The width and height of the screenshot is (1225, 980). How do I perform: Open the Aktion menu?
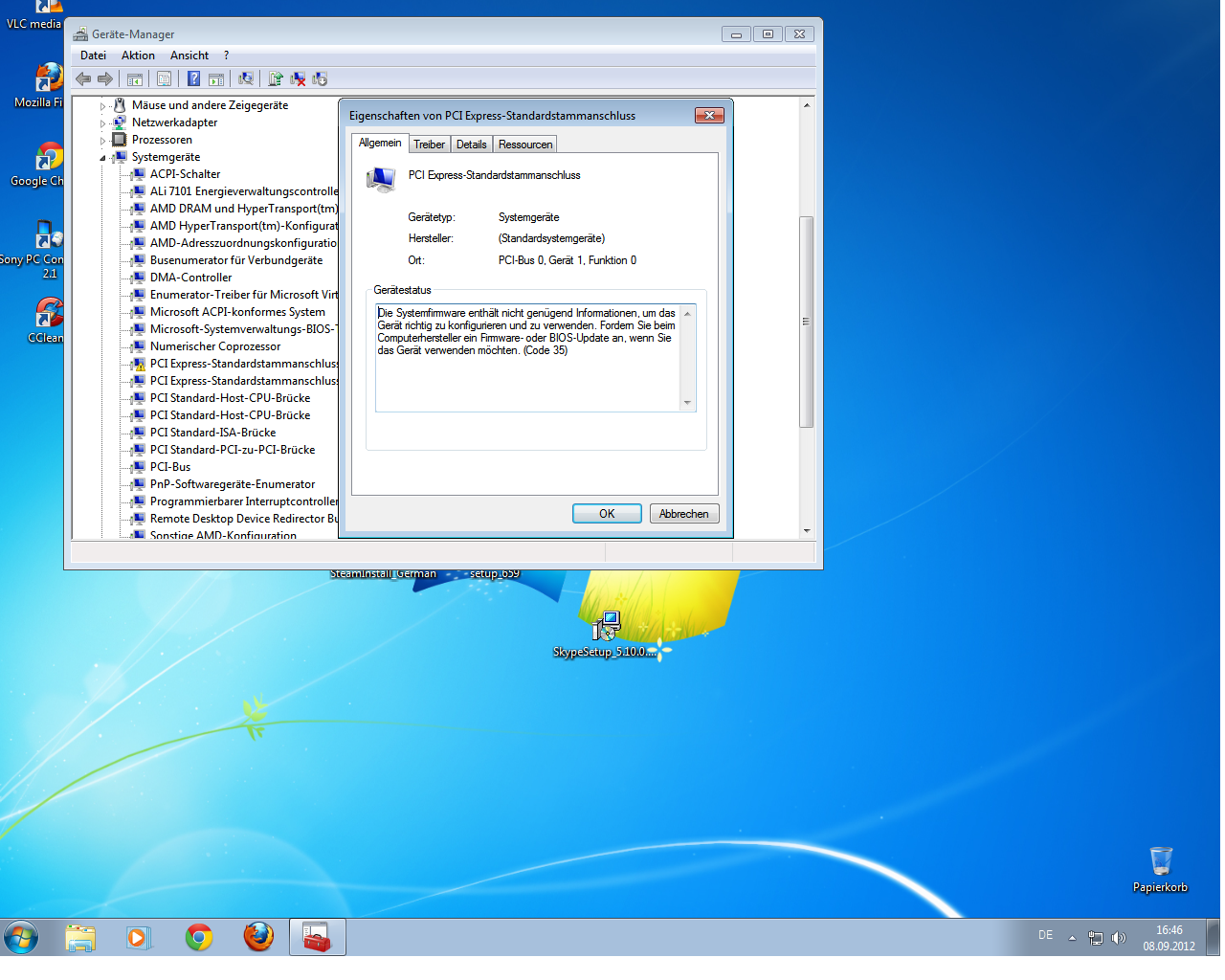tap(138, 56)
